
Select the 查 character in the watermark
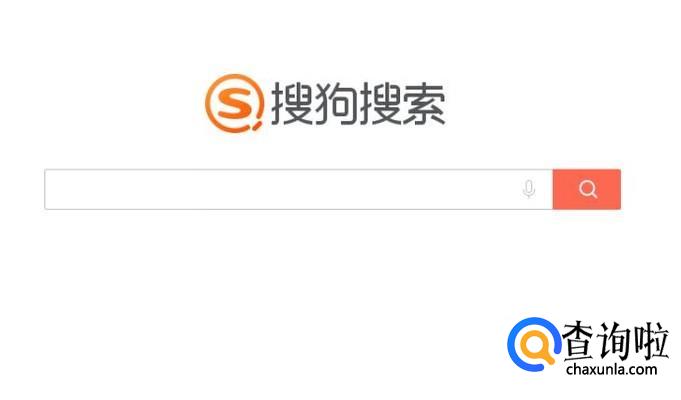[x=579, y=340]
